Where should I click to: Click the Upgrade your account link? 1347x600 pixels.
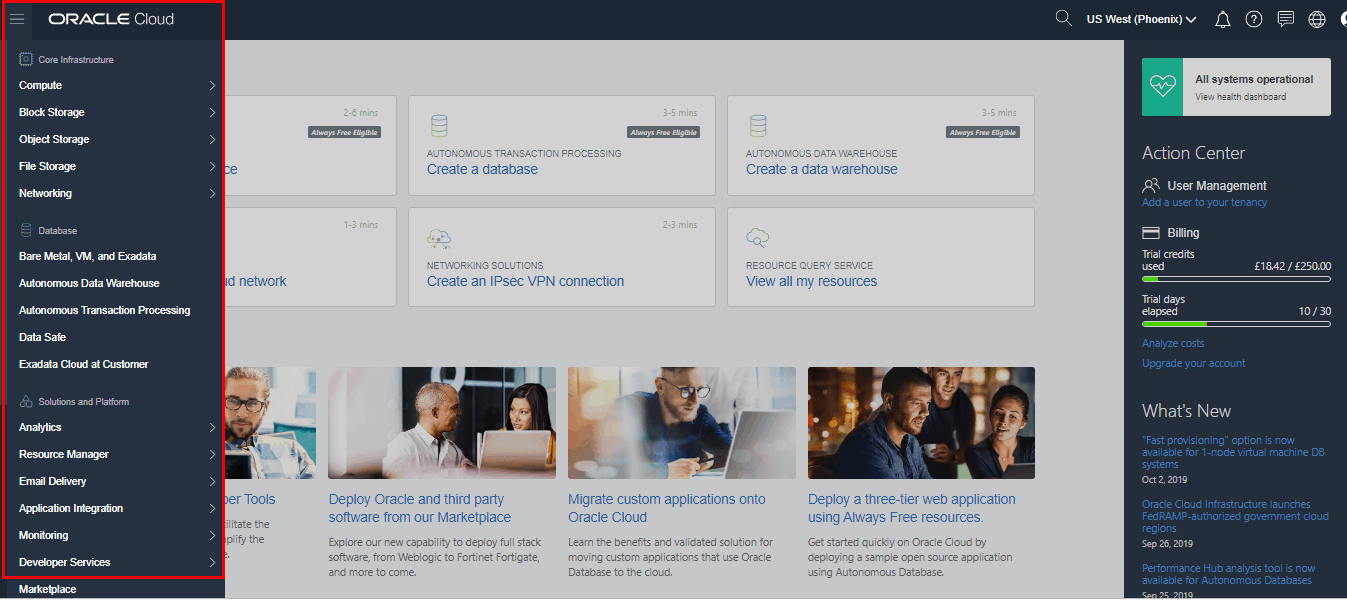click(x=1193, y=364)
